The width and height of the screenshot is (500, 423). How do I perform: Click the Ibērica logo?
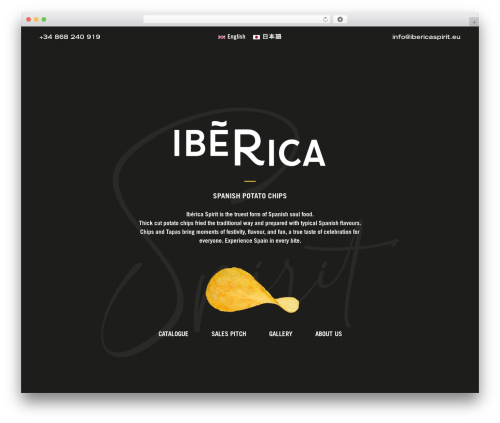pyautogui.click(x=249, y=144)
